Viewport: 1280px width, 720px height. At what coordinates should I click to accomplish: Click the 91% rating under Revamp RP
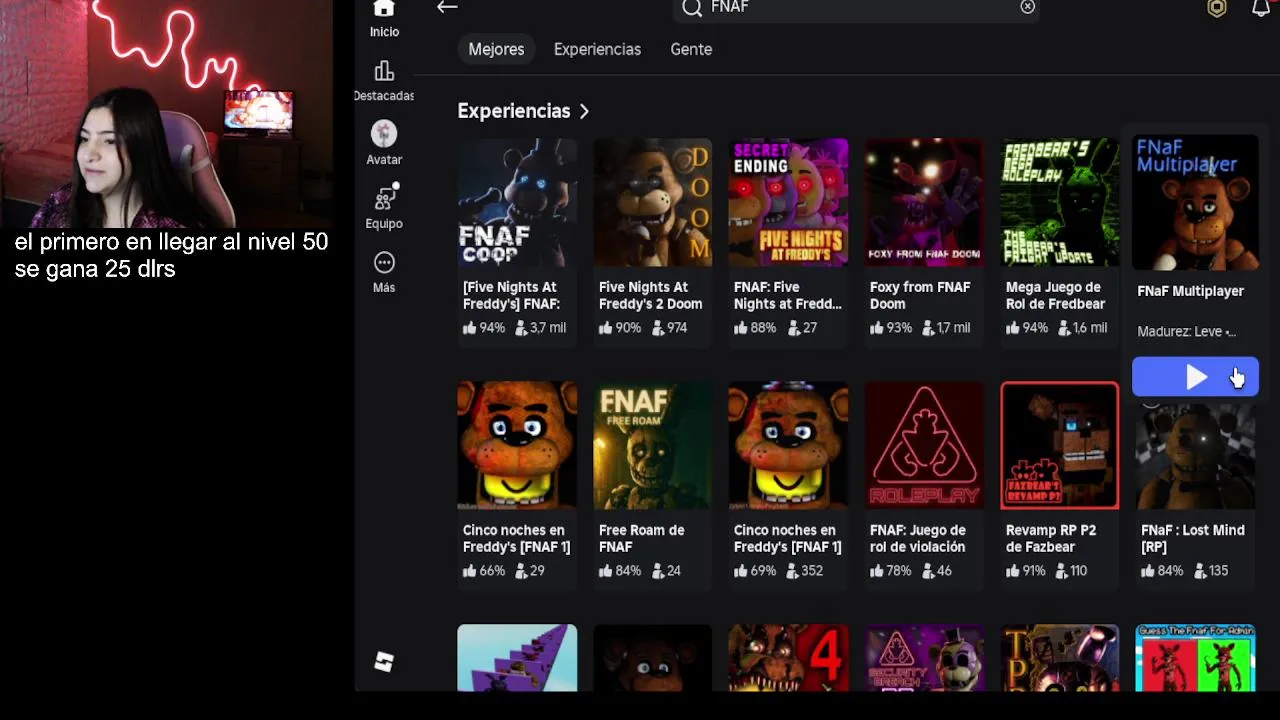1027,571
